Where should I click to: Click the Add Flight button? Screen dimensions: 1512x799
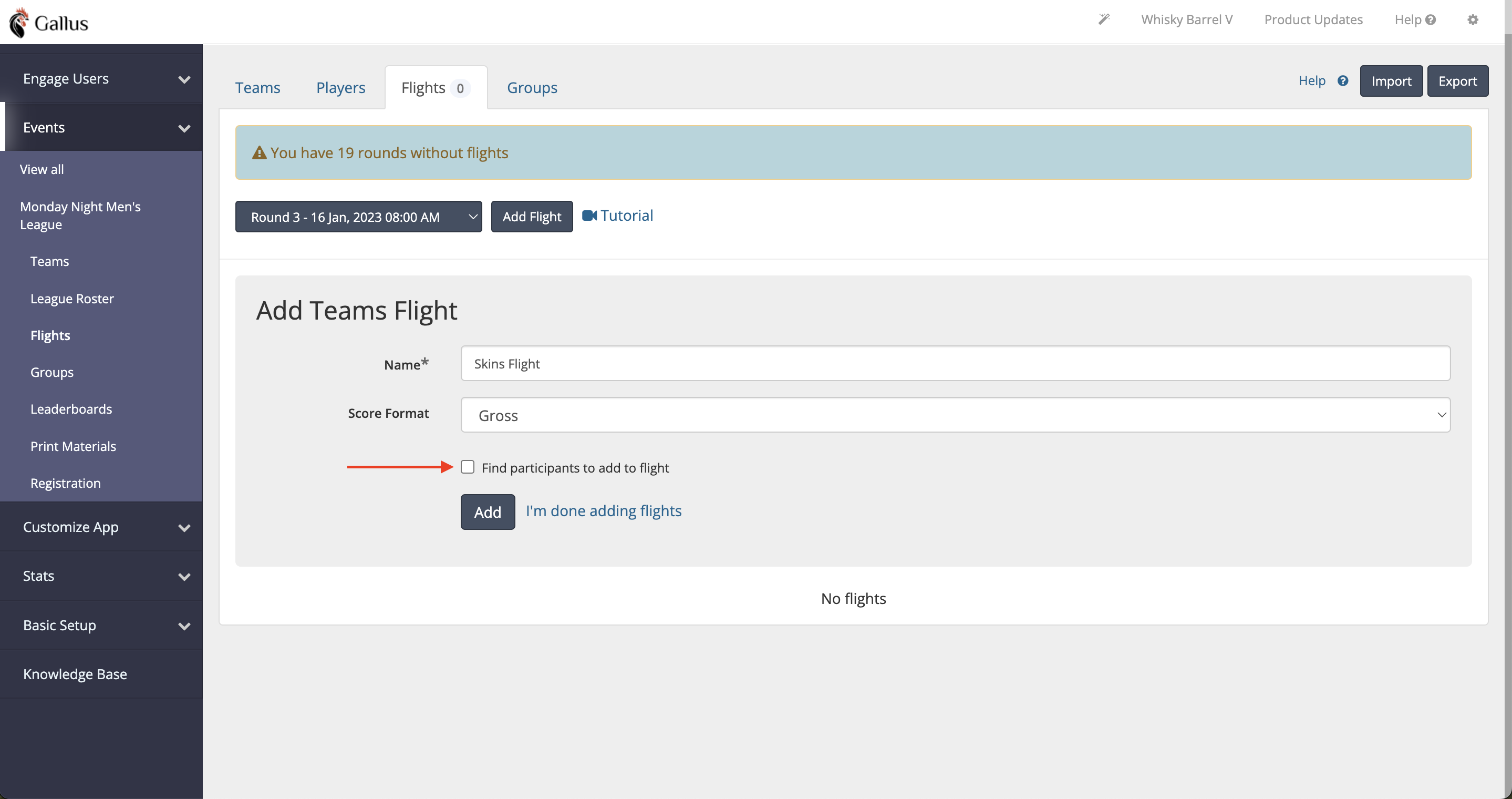532,217
